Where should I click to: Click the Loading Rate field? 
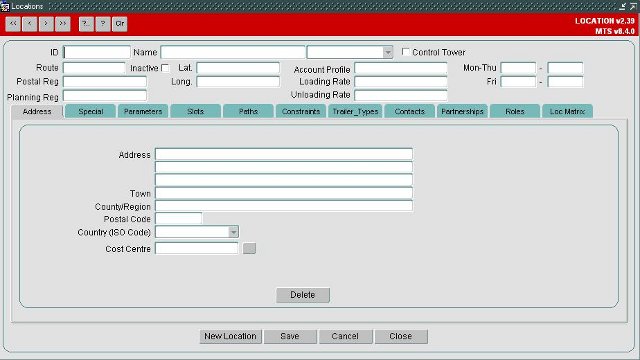coord(401,82)
